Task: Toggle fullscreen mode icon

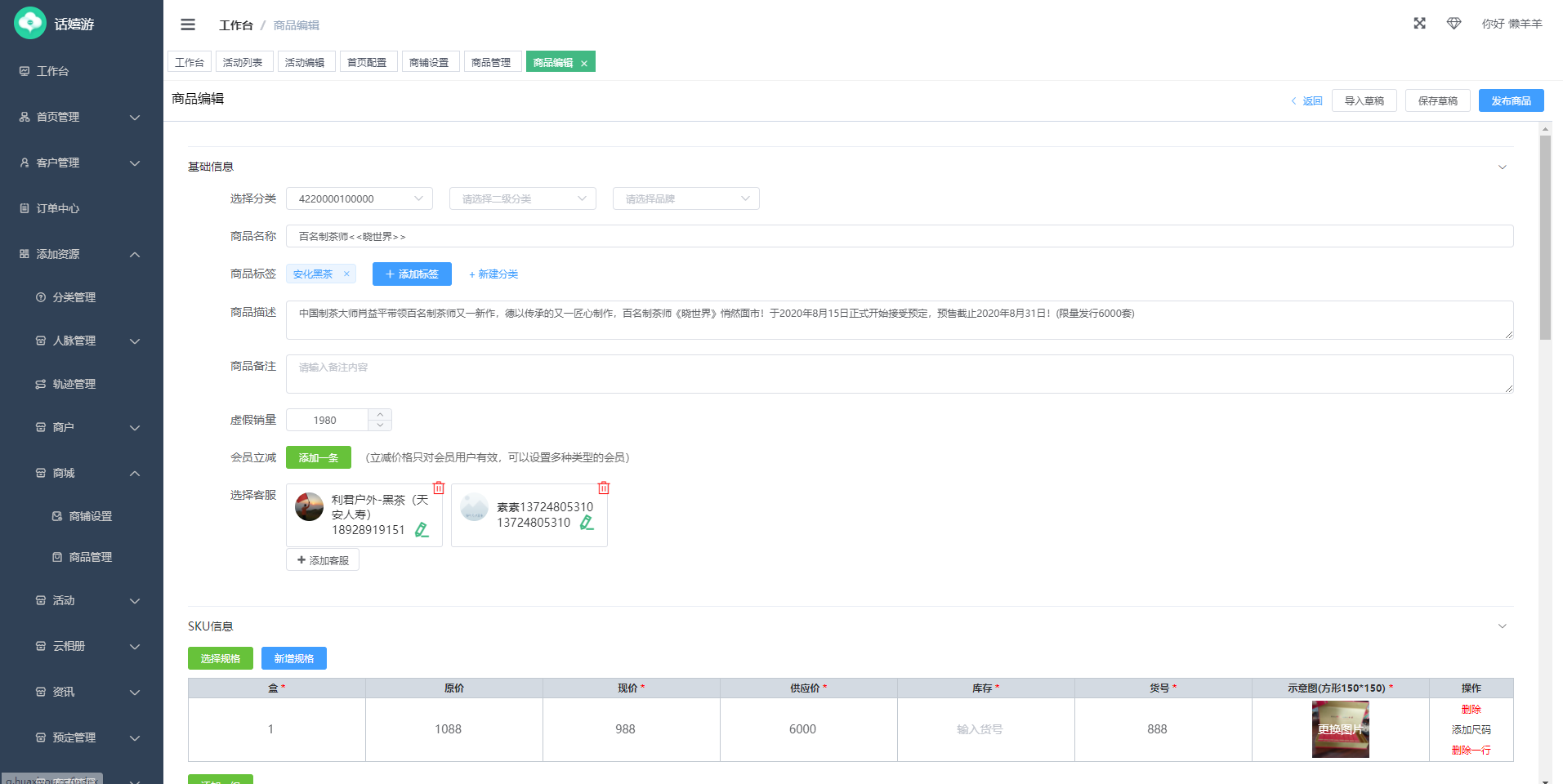Action: pos(1420,24)
